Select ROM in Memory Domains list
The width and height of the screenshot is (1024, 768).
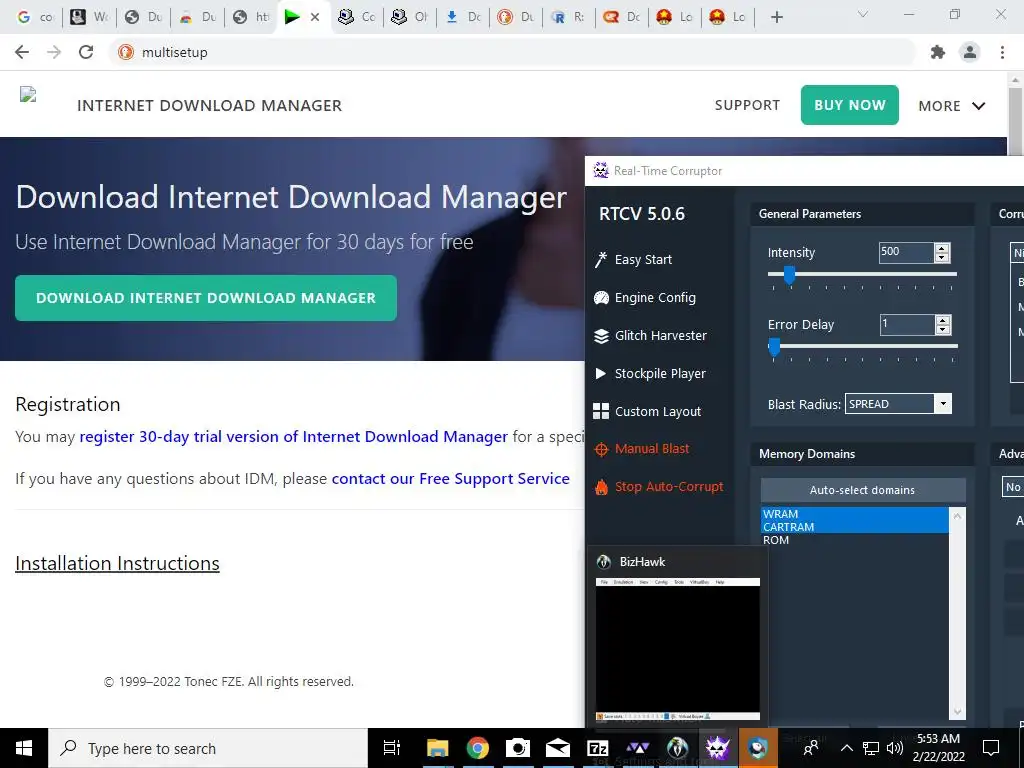(854, 540)
